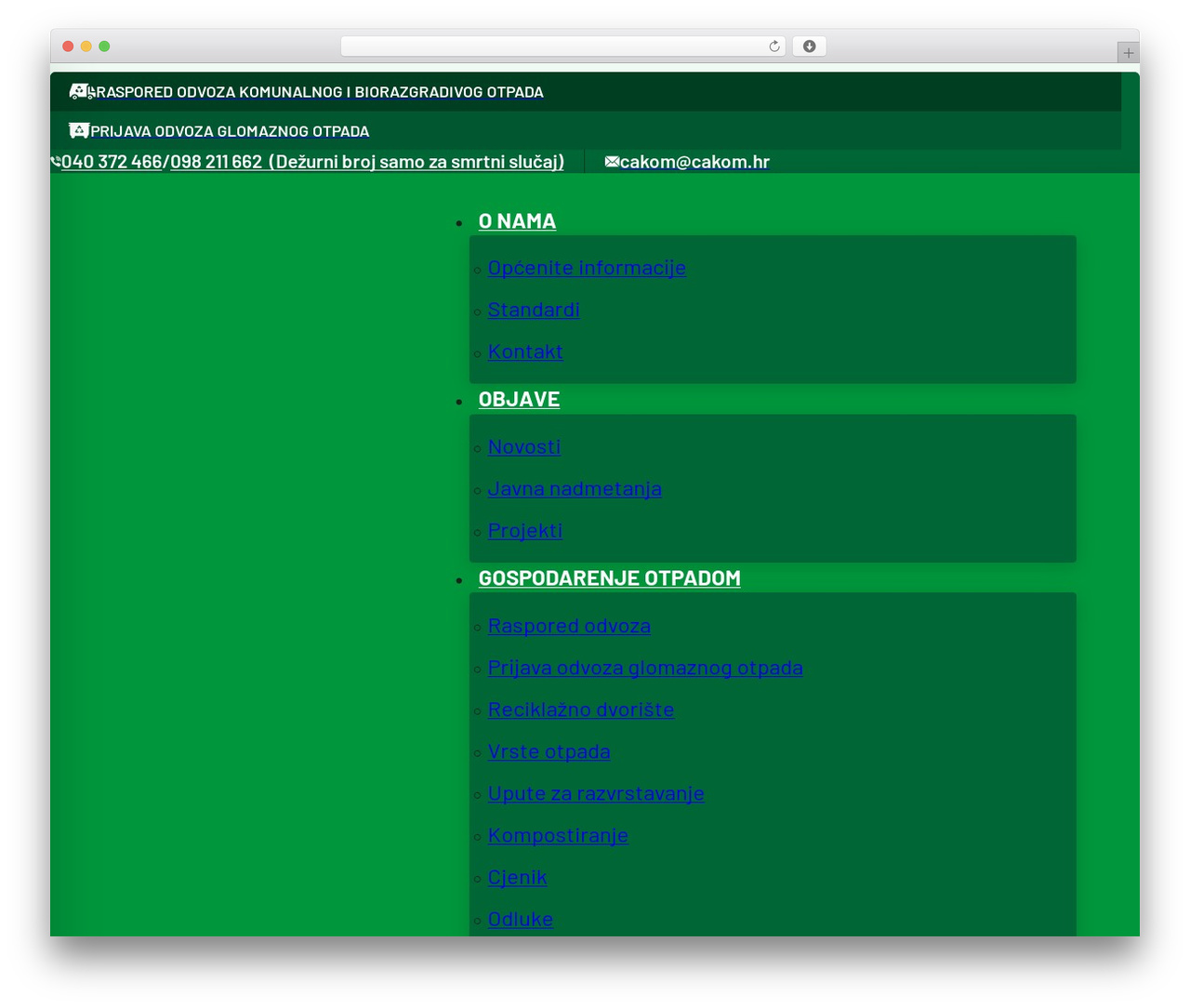Reload the page using the refresh icon
Viewport: 1190px width, 1008px height.
tap(774, 46)
